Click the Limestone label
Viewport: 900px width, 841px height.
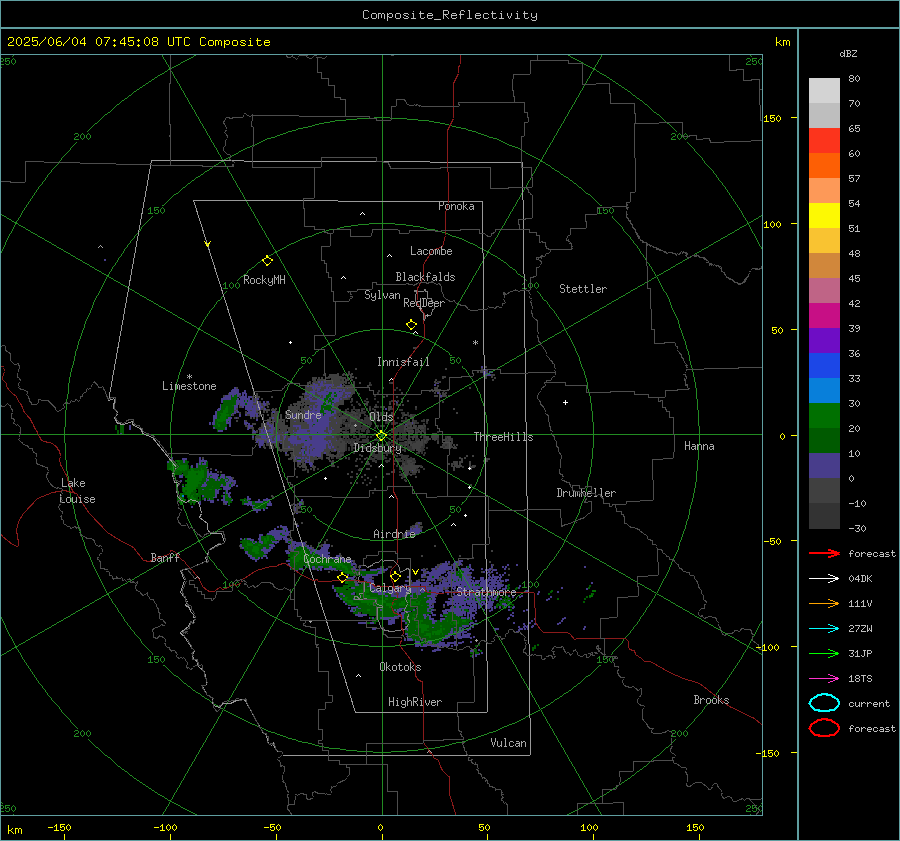click(x=189, y=386)
